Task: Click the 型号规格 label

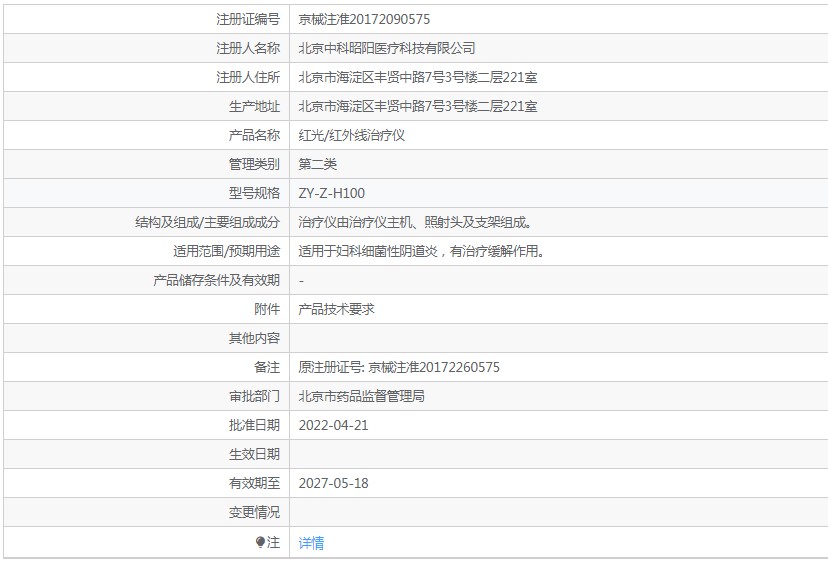Action: click(x=254, y=193)
